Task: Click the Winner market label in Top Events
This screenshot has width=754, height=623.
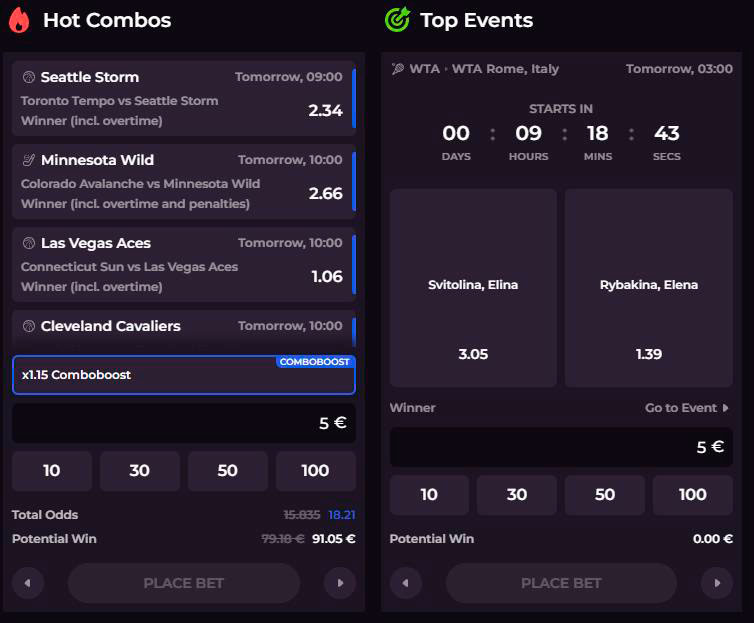Action: [x=413, y=408]
